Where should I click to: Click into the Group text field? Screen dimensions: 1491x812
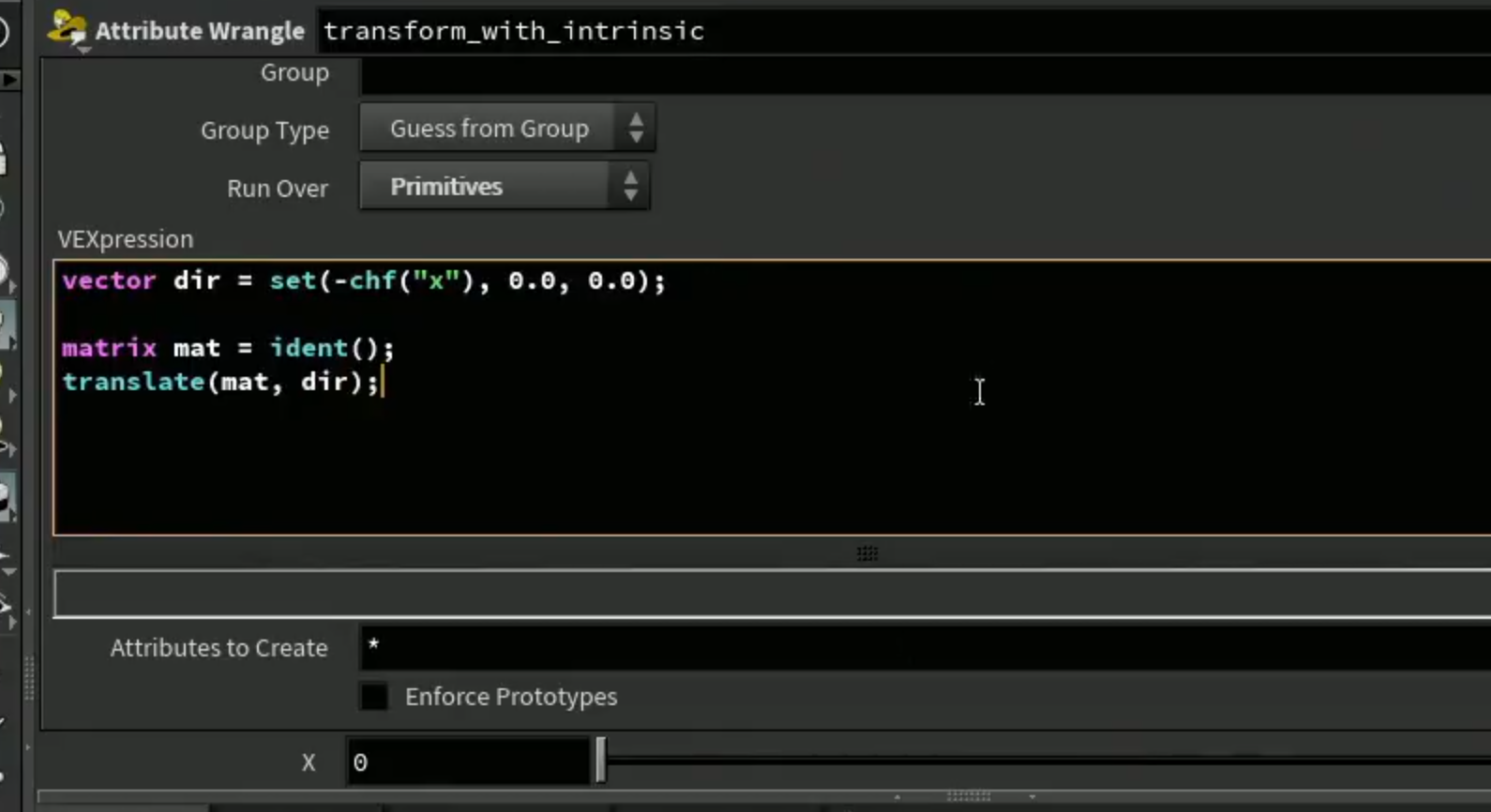pos(926,73)
